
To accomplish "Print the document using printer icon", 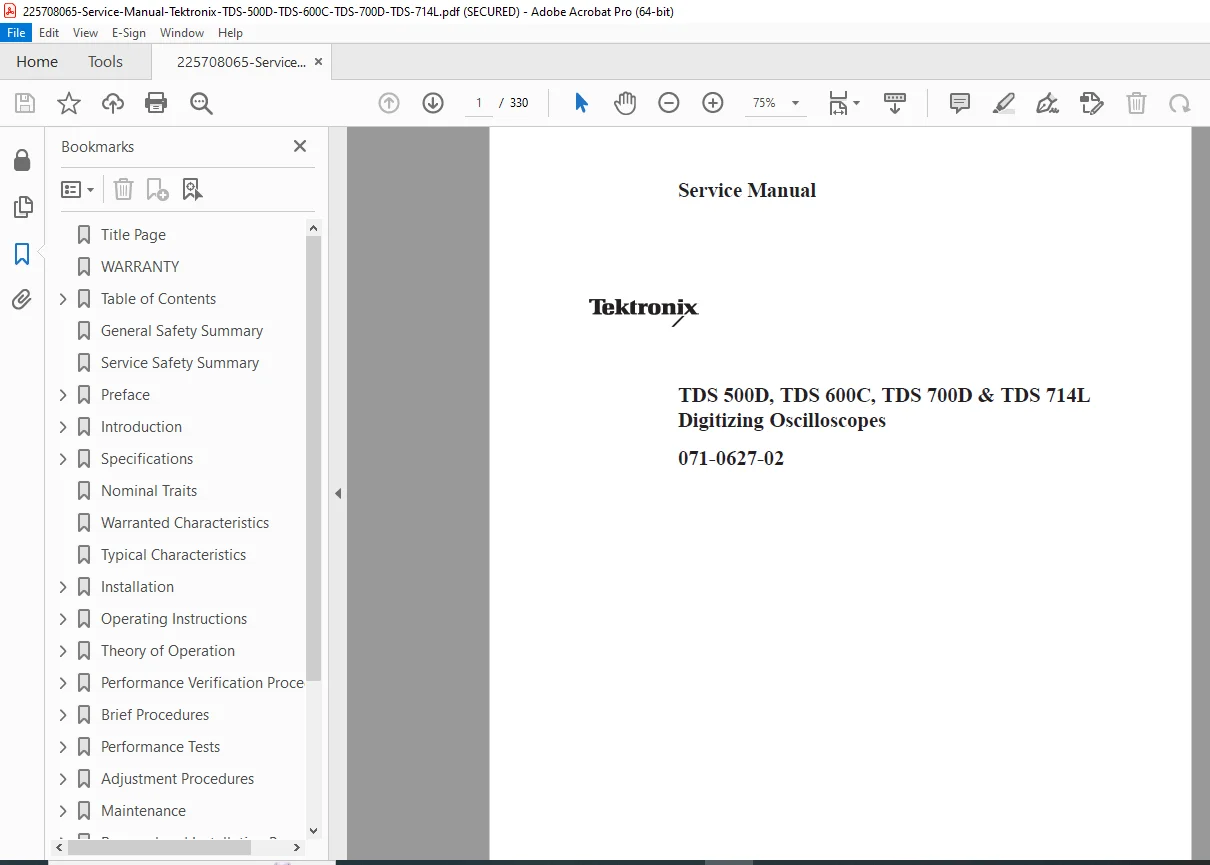I will [x=156, y=103].
